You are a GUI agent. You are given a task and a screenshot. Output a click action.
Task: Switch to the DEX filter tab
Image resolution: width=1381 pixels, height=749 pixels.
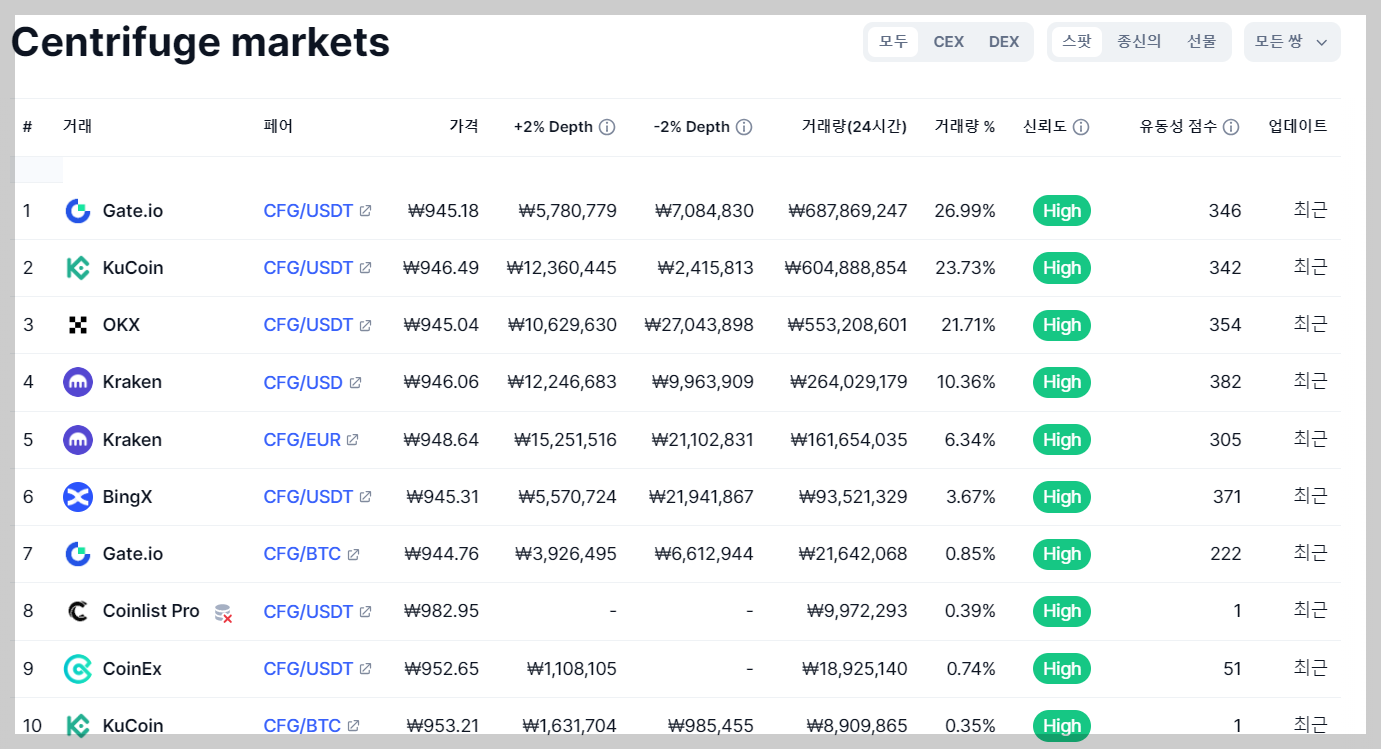pos(1004,42)
